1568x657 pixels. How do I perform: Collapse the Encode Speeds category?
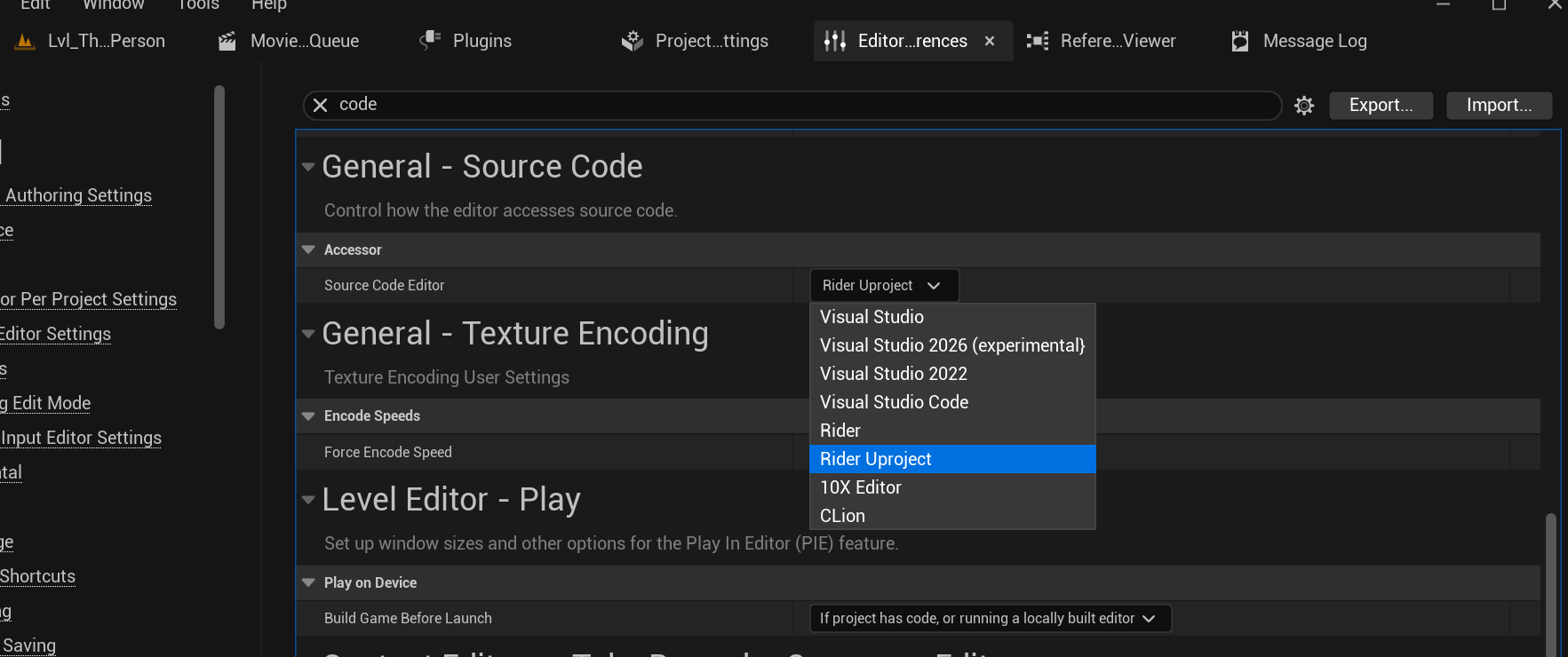[x=308, y=416]
